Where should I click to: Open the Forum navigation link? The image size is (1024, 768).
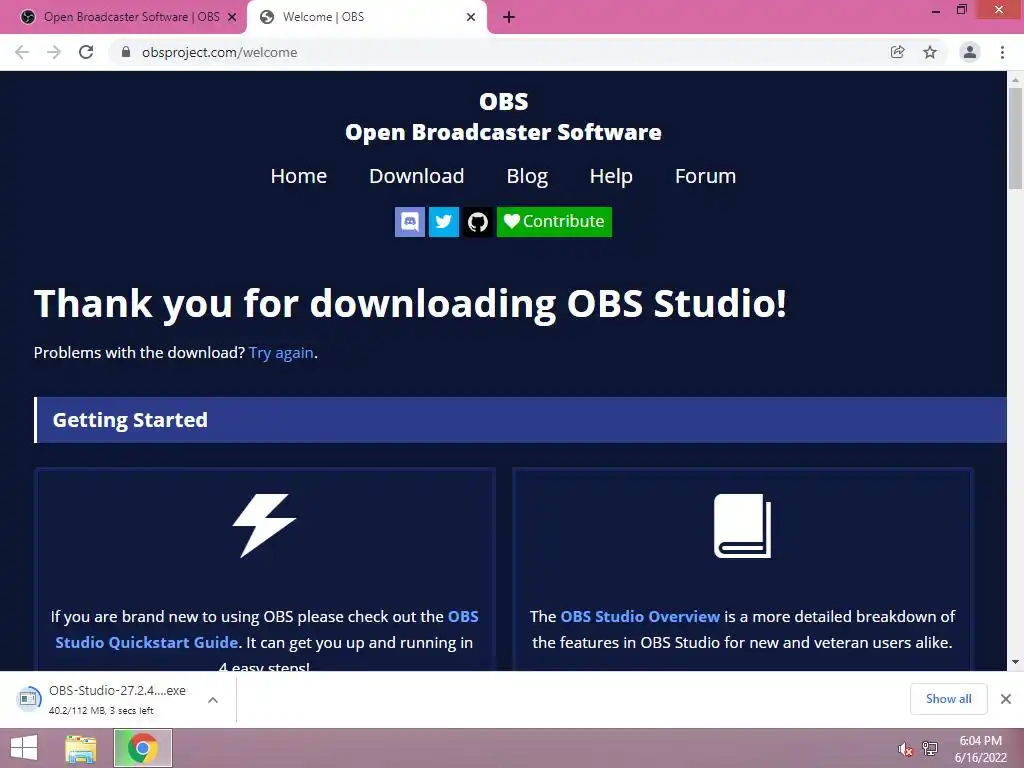(x=705, y=176)
